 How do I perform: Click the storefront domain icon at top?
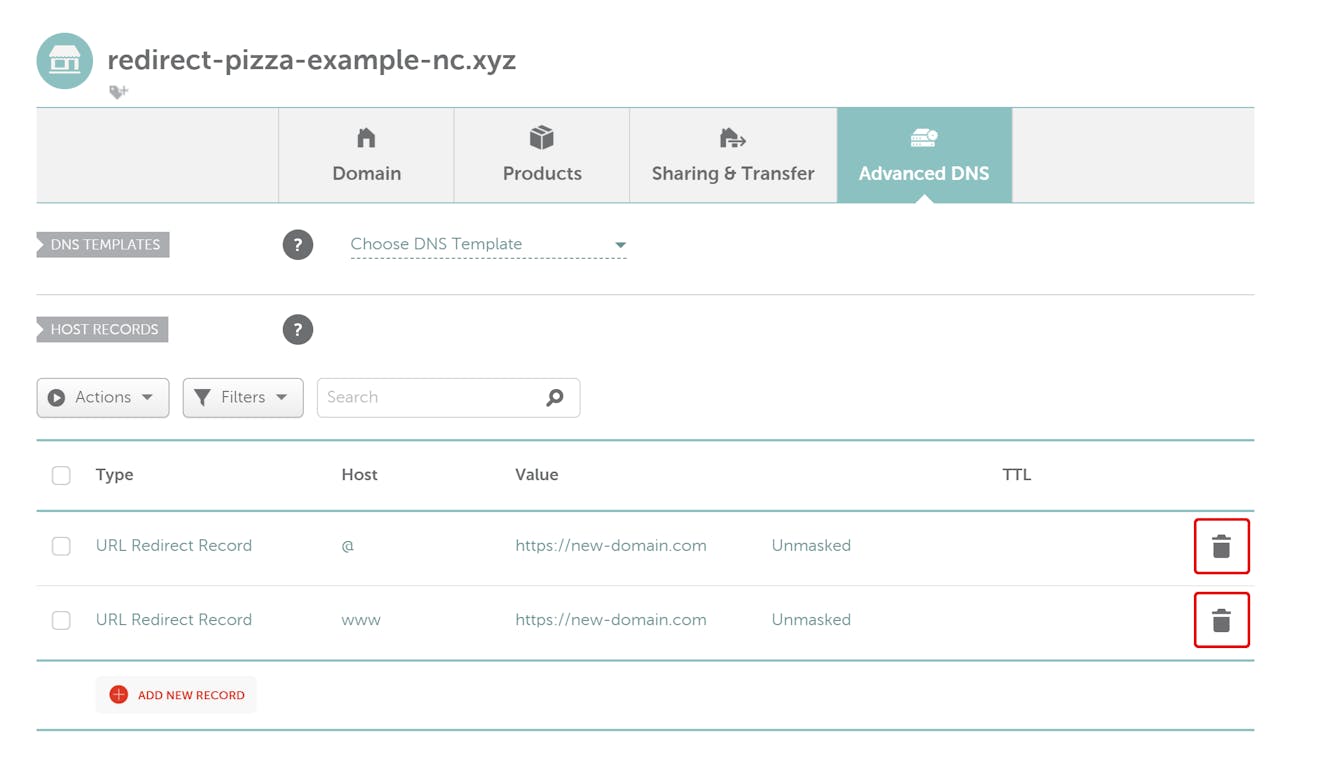click(x=65, y=61)
